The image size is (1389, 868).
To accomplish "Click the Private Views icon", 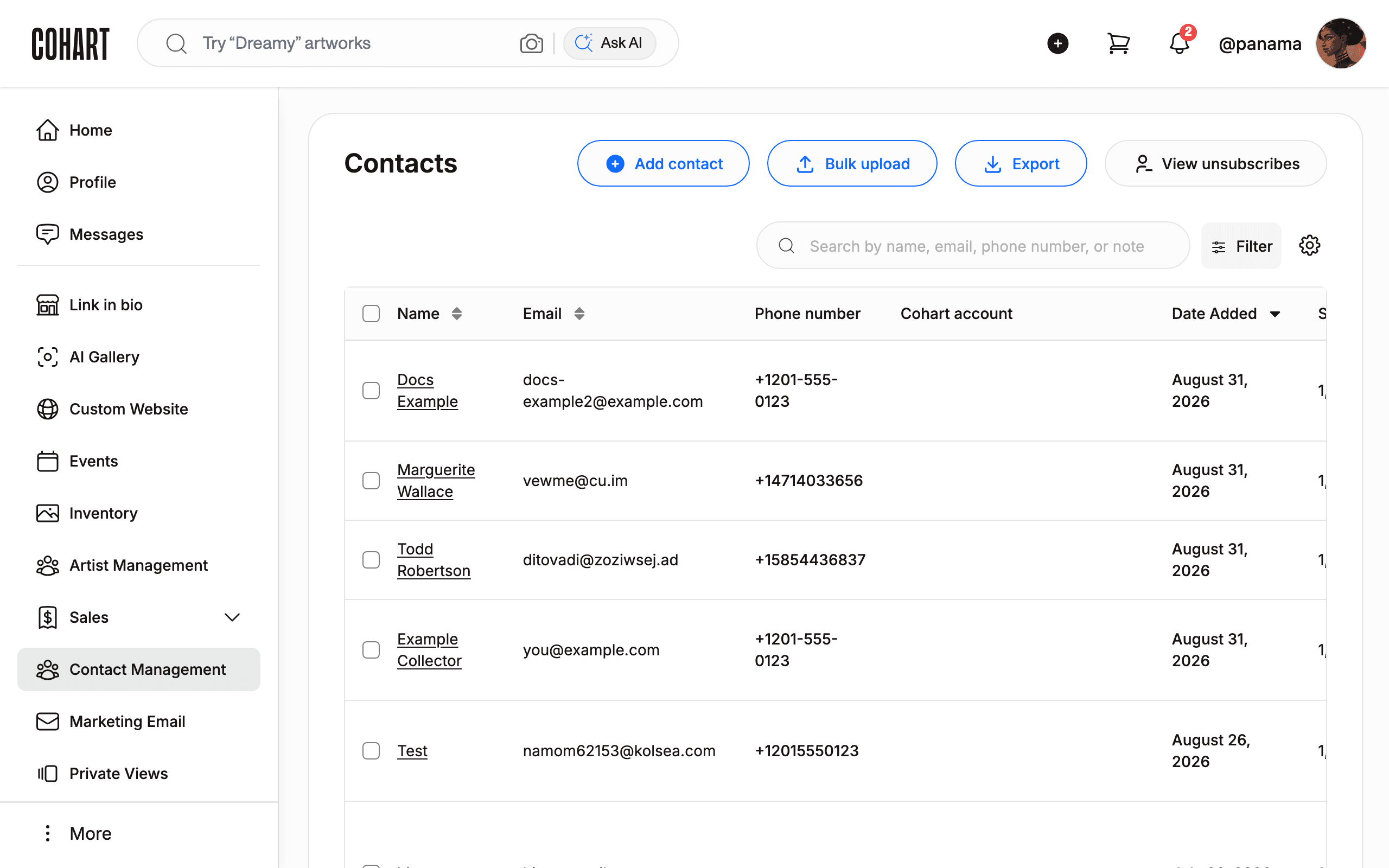I will 48,774.
